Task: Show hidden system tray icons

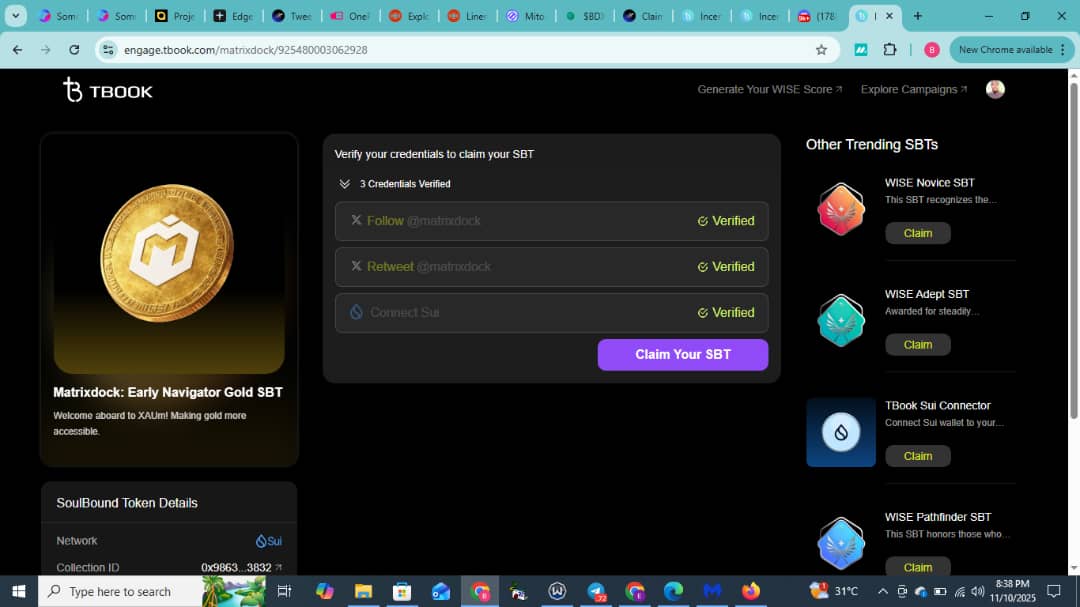Action: click(x=882, y=591)
